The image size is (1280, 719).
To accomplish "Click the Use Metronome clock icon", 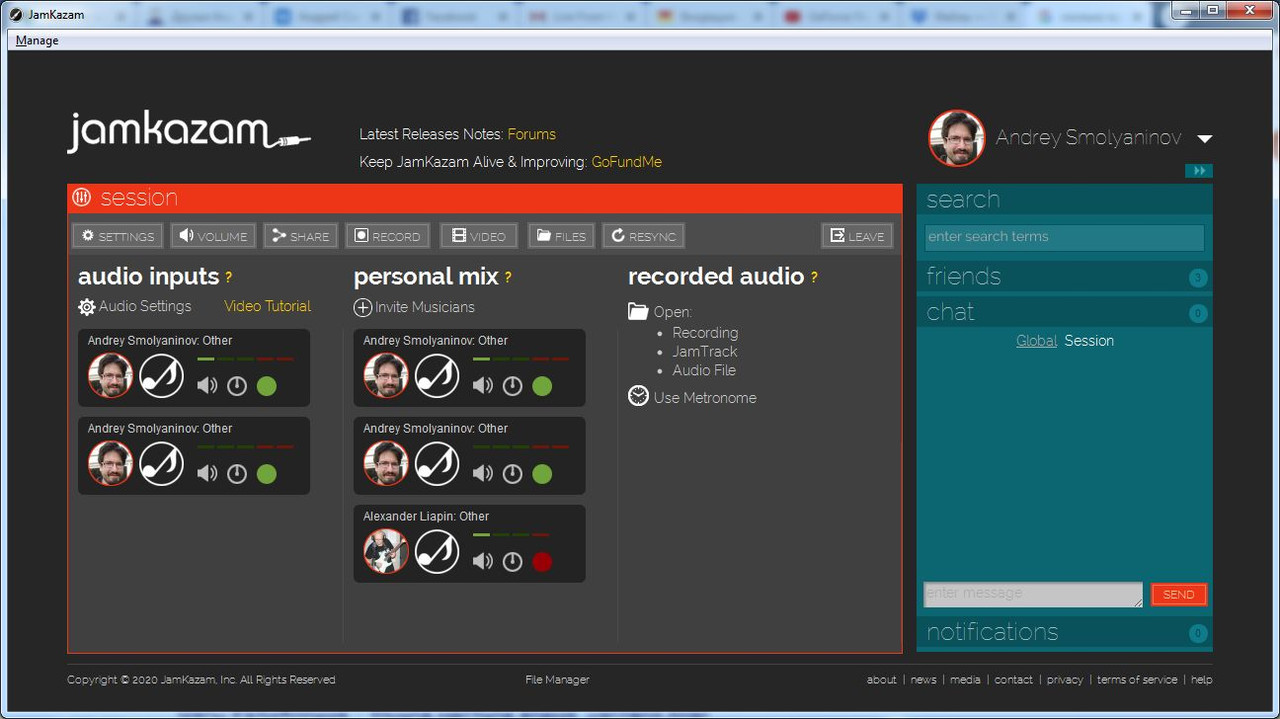I will click(638, 396).
